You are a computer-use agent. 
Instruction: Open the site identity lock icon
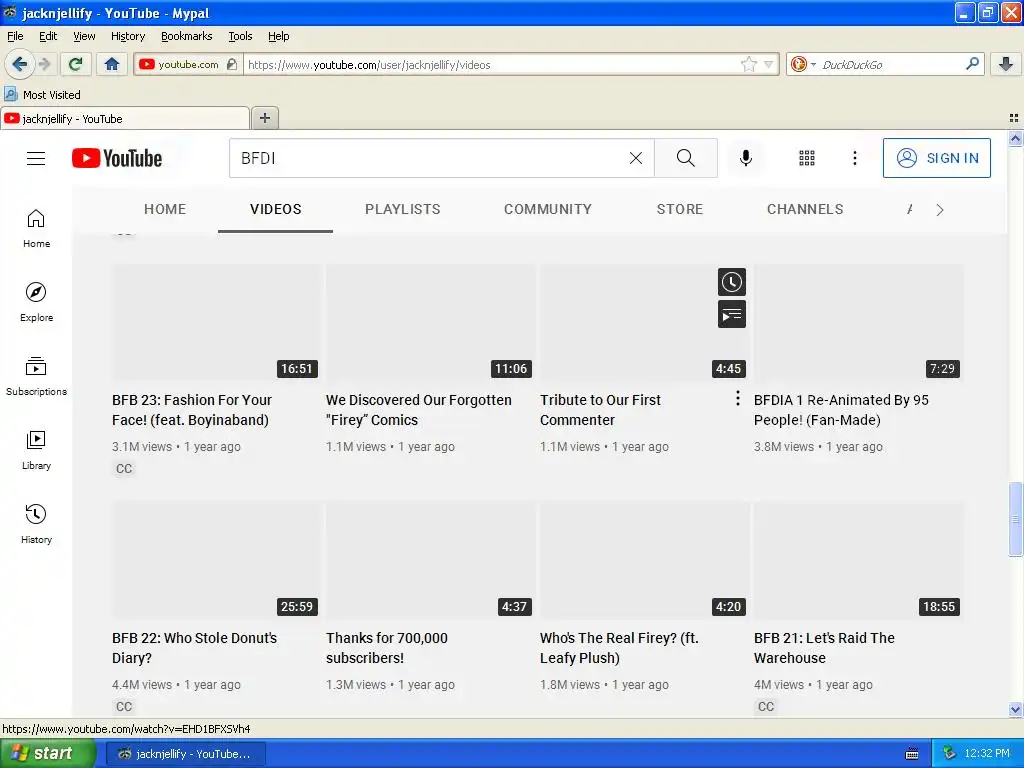[232, 64]
